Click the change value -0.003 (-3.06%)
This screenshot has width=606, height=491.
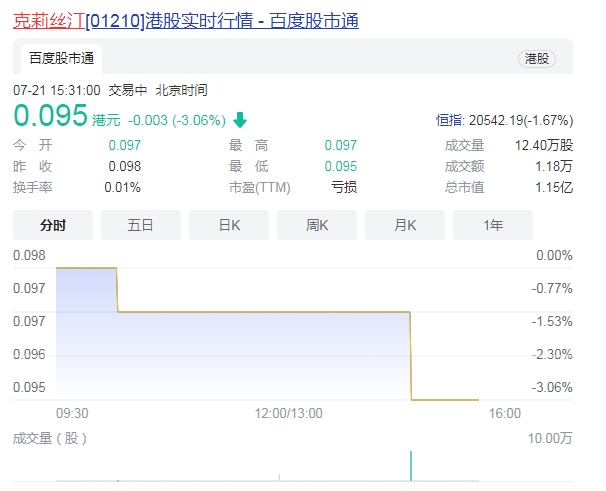pyautogui.click(x=177, y=120)
